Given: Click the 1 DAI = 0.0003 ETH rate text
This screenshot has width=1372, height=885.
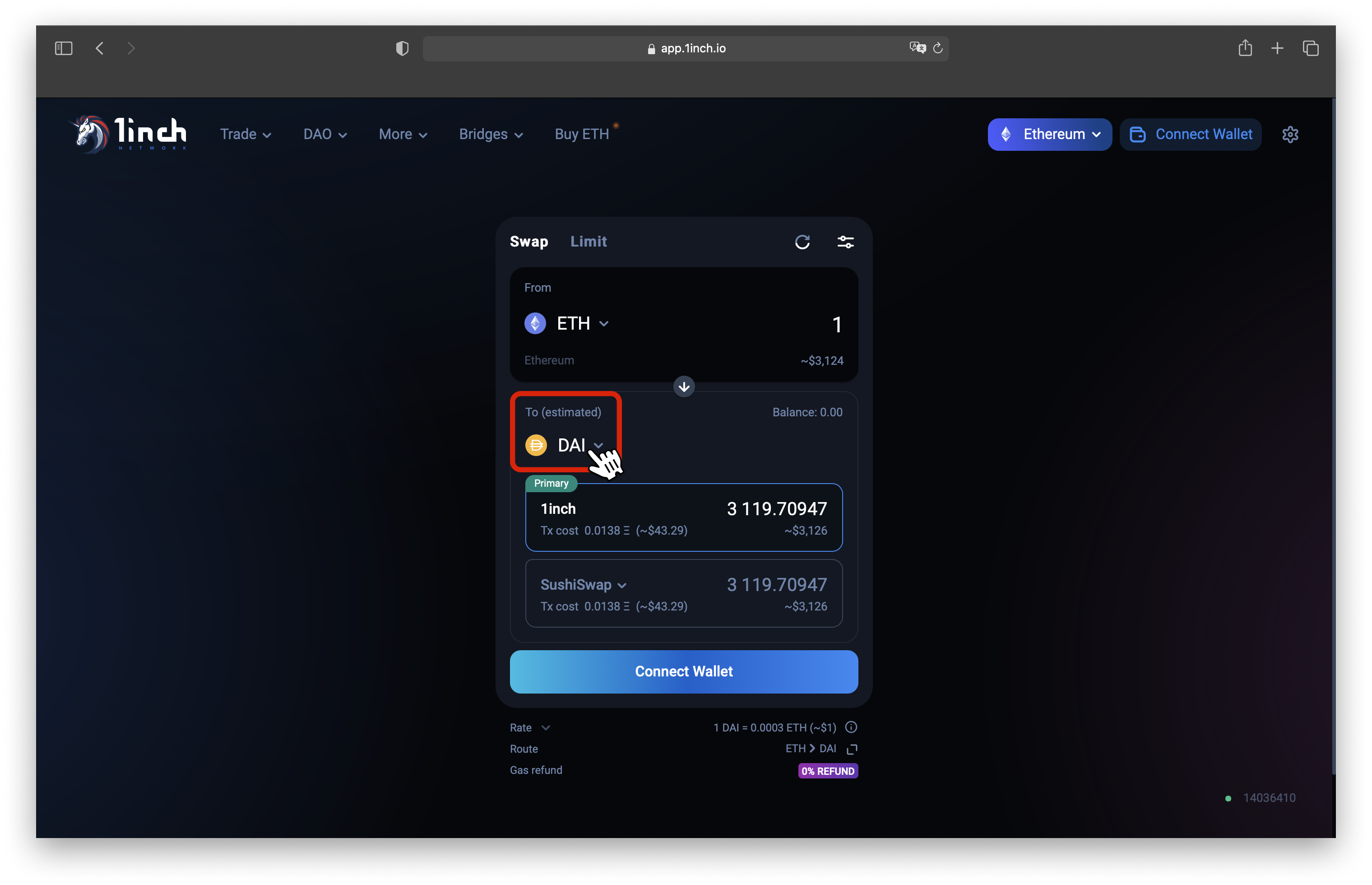Looking at the screenshot, I should [x=775, y=727].
